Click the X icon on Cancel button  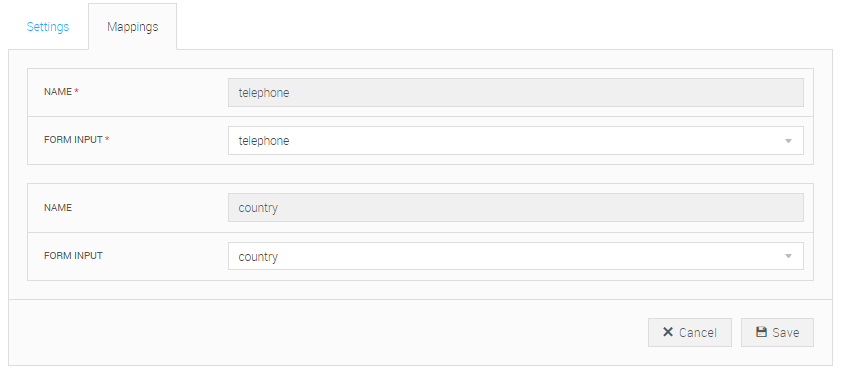(667, 332)
